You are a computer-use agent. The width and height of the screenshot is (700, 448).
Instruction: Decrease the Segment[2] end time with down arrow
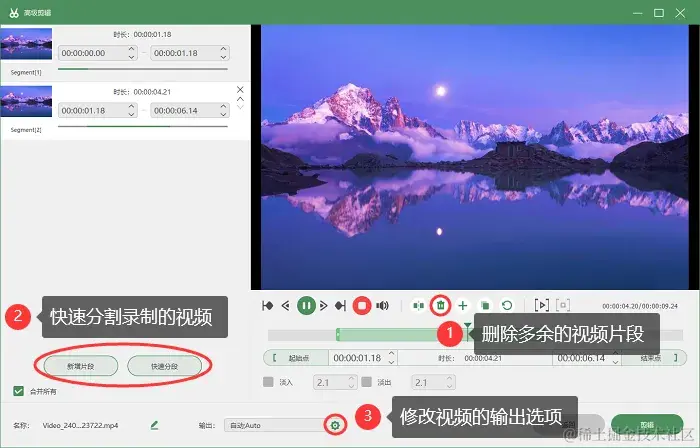click(x=223, y=114)
